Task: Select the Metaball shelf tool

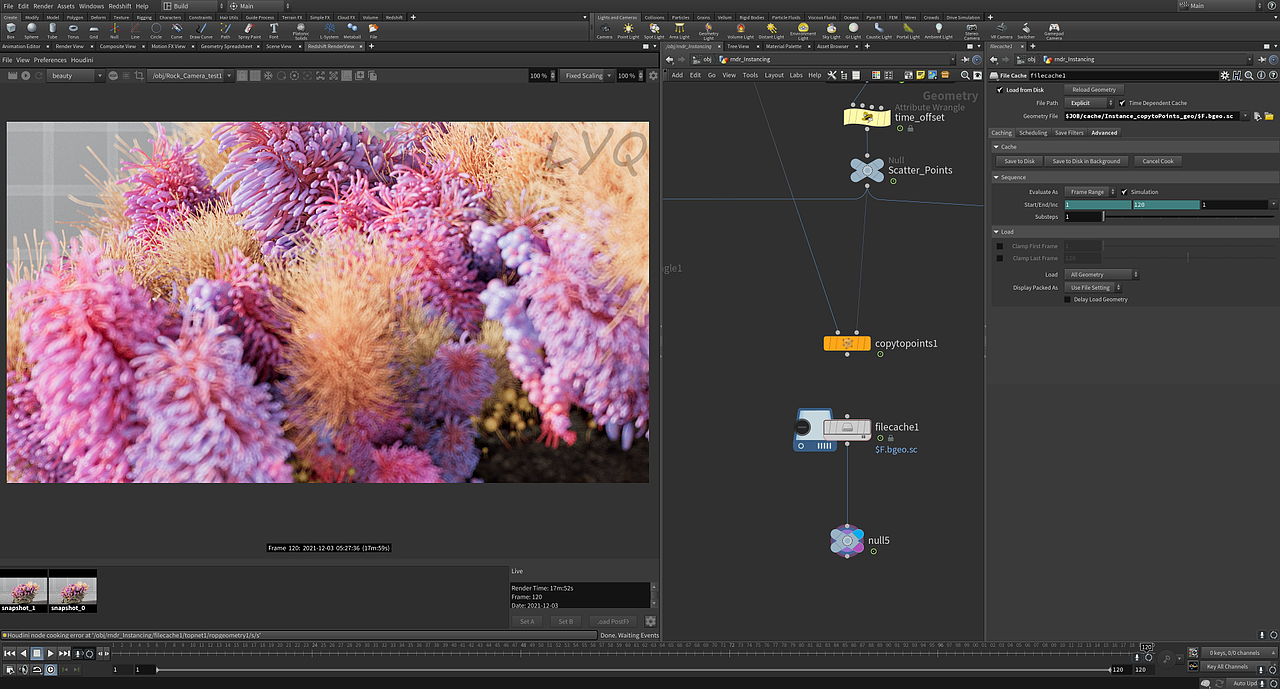Action: [352, 30]
